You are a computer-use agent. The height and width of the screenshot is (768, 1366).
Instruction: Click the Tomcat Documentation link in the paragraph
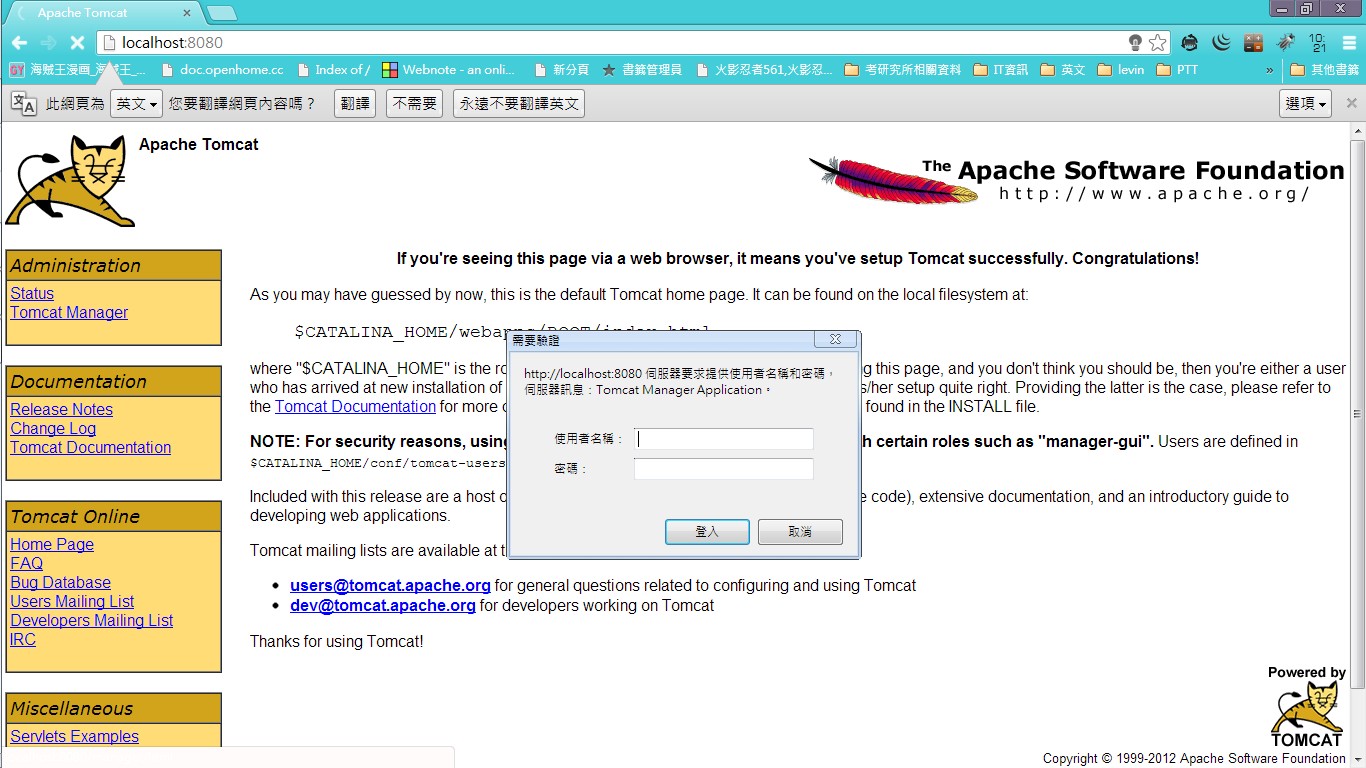pyautogui.click(x=355, y=406)
